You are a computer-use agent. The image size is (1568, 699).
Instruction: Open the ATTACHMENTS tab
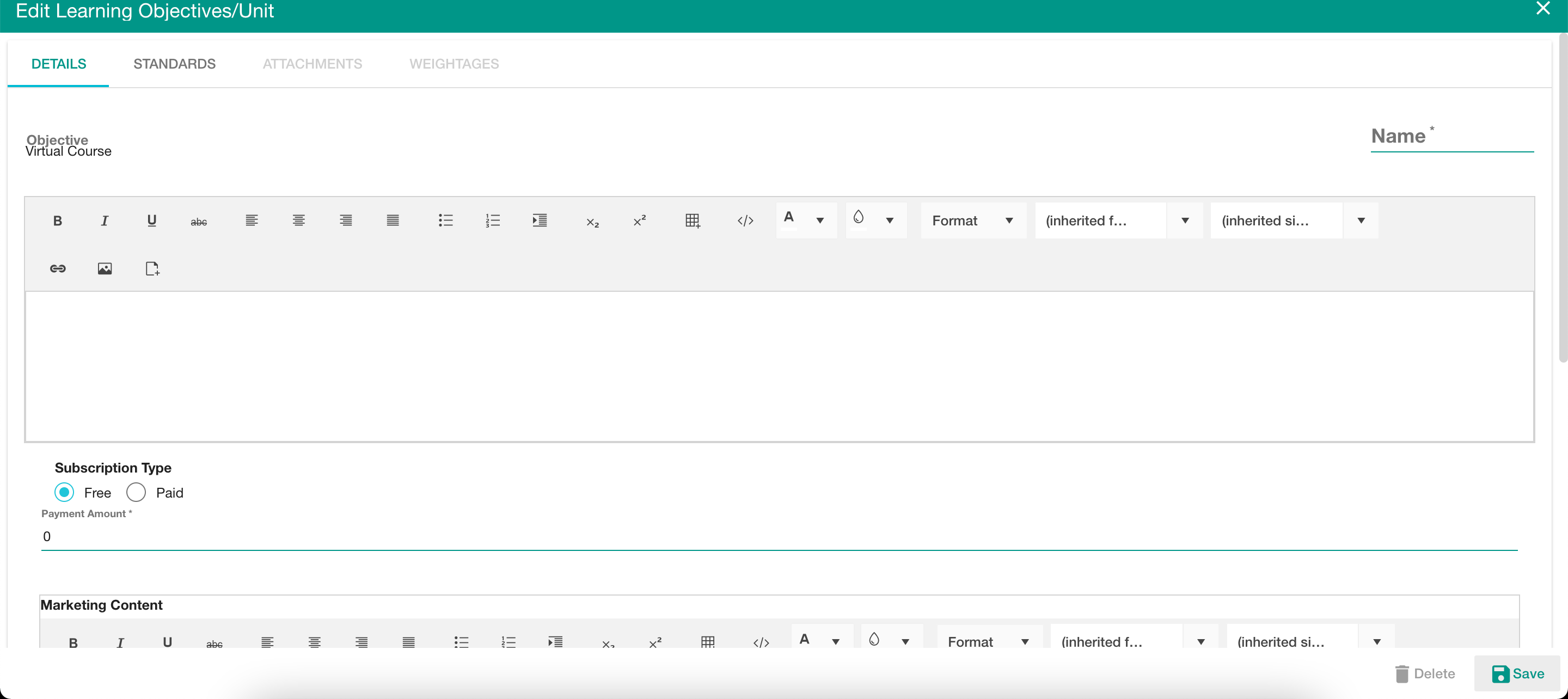pos(313,64)
